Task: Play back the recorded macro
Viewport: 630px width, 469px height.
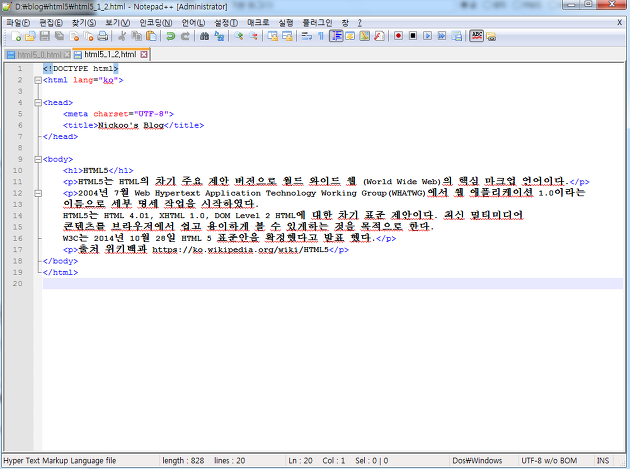Action: [x=427, y=36]
